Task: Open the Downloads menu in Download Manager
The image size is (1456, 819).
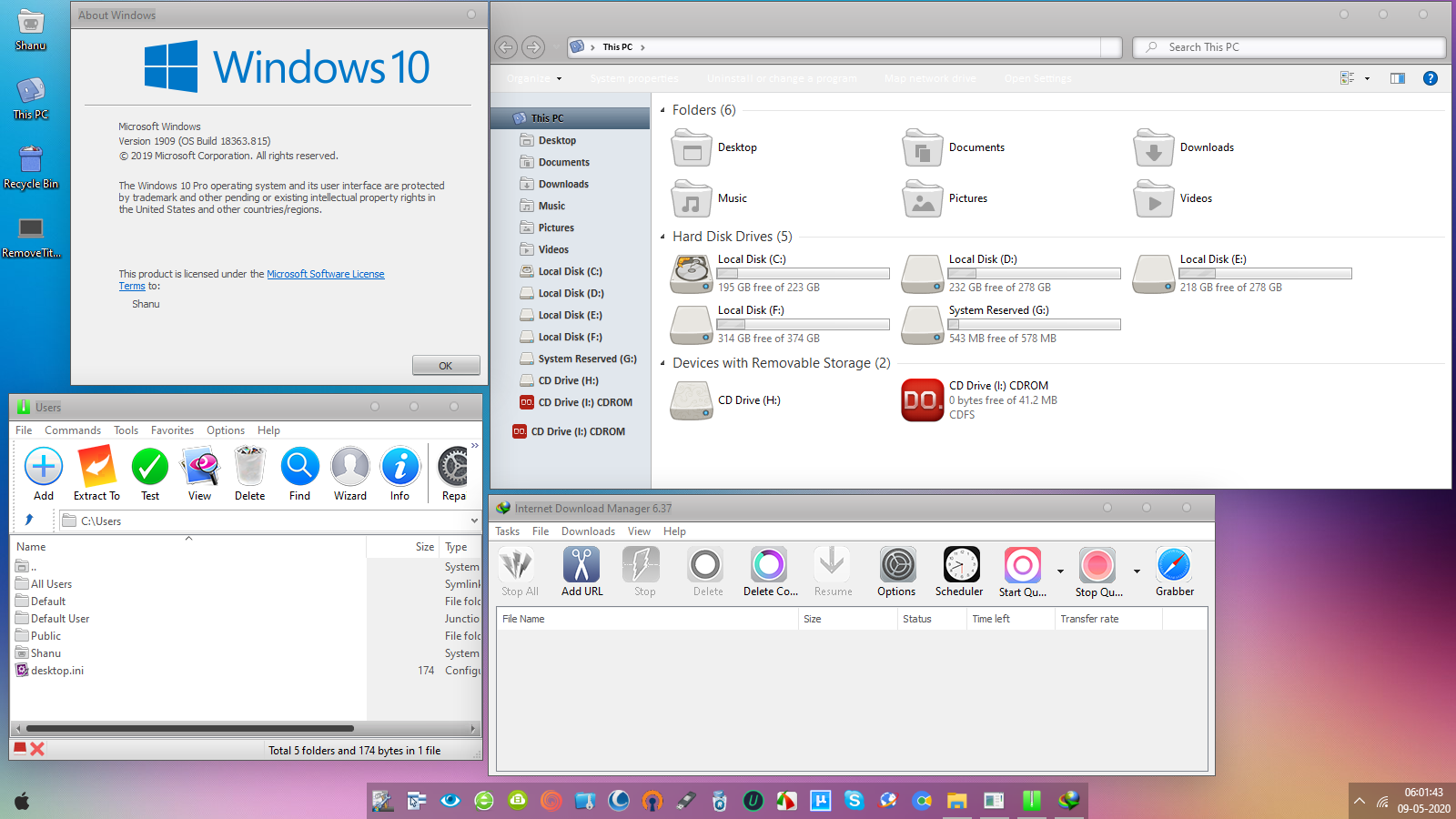Action: (588, 531)
